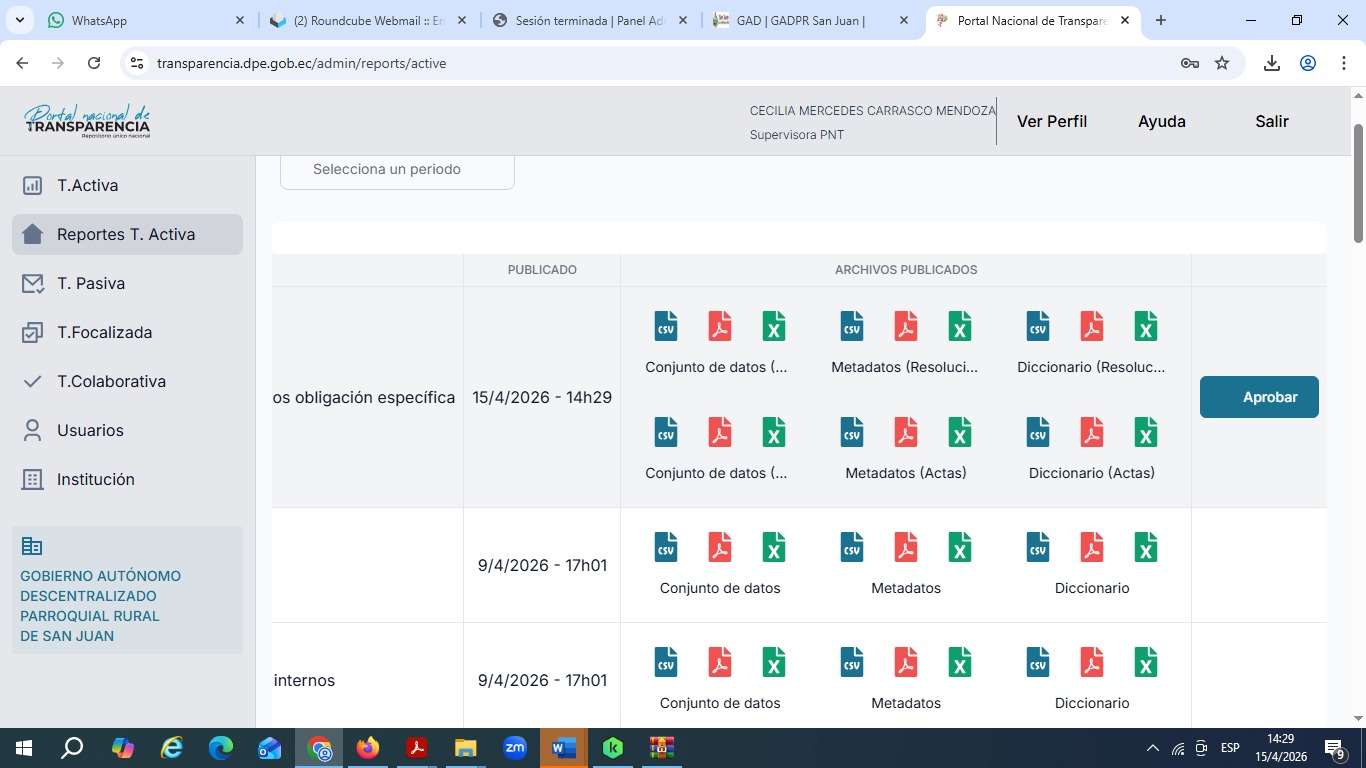Switch to the Roundcube Webmail tab
Image resolution: width=1366 pixels, height=768 pixels.
click(366, 20)
